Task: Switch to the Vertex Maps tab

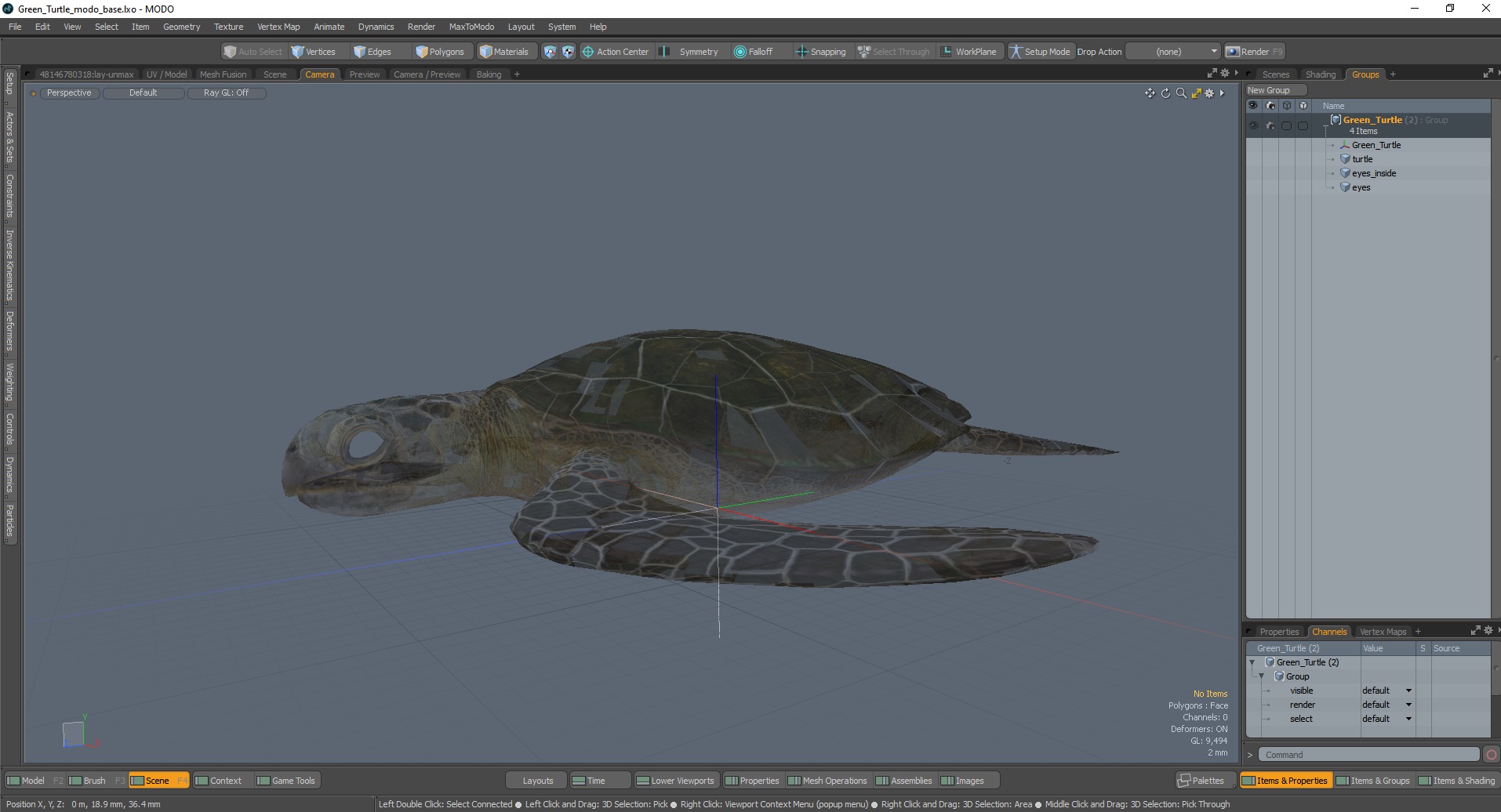Action: (1383, 632)
